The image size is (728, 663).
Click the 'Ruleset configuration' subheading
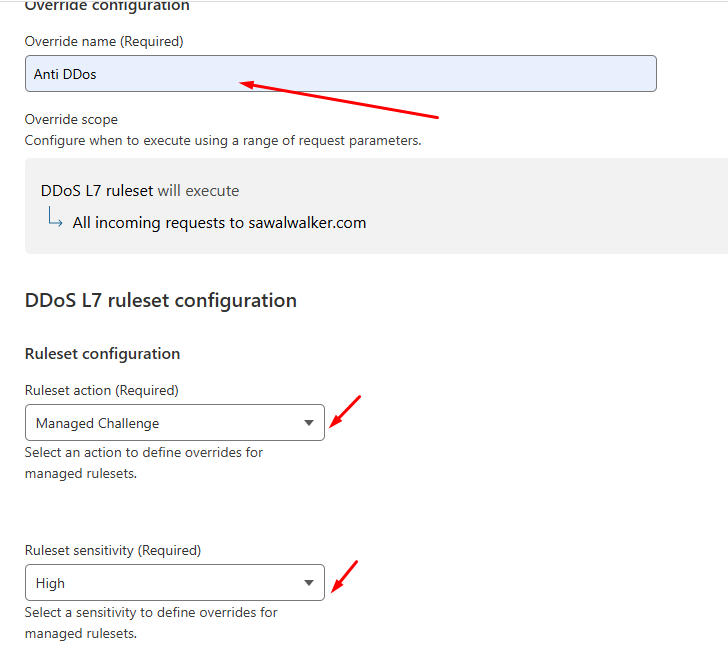(x=102, y=354)
